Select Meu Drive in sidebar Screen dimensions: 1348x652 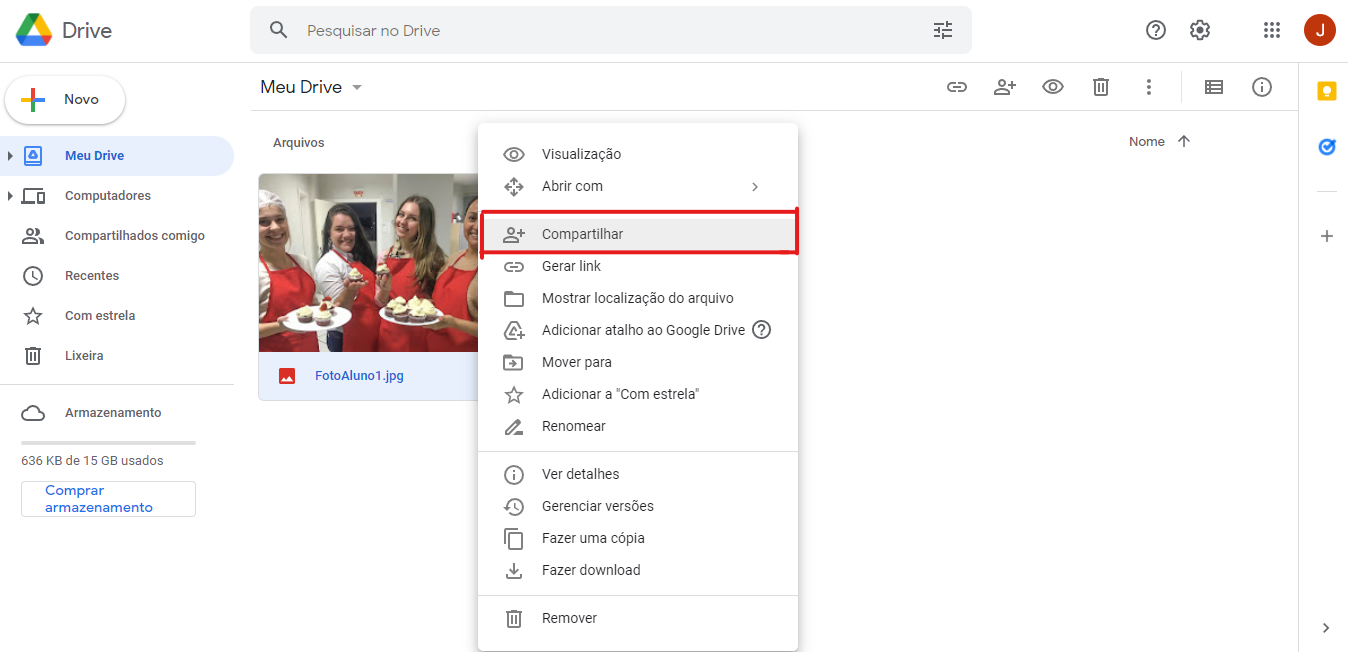[x=117, y=156]
